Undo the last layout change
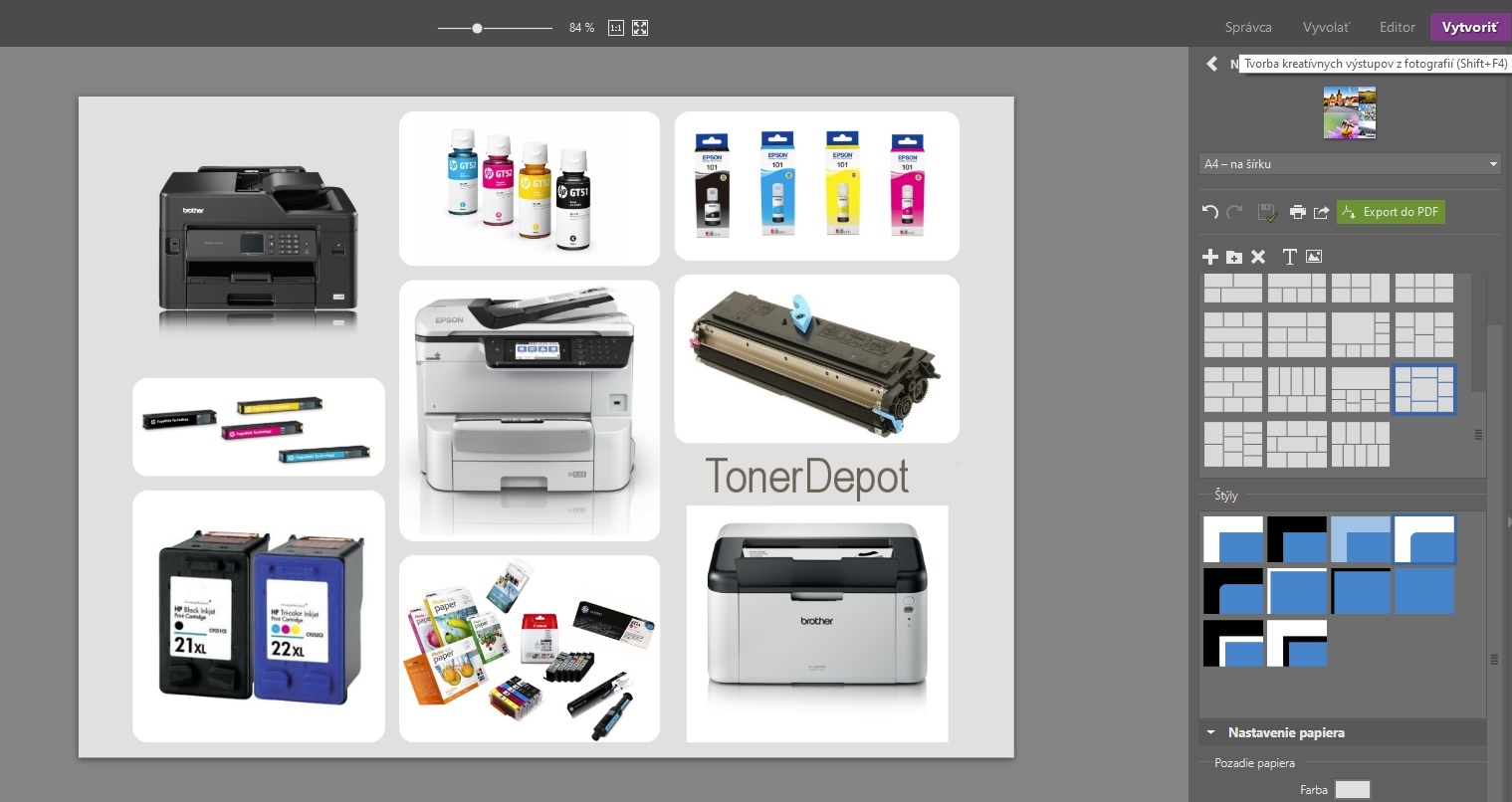The image size is (1512, 802). (1210, 212)
